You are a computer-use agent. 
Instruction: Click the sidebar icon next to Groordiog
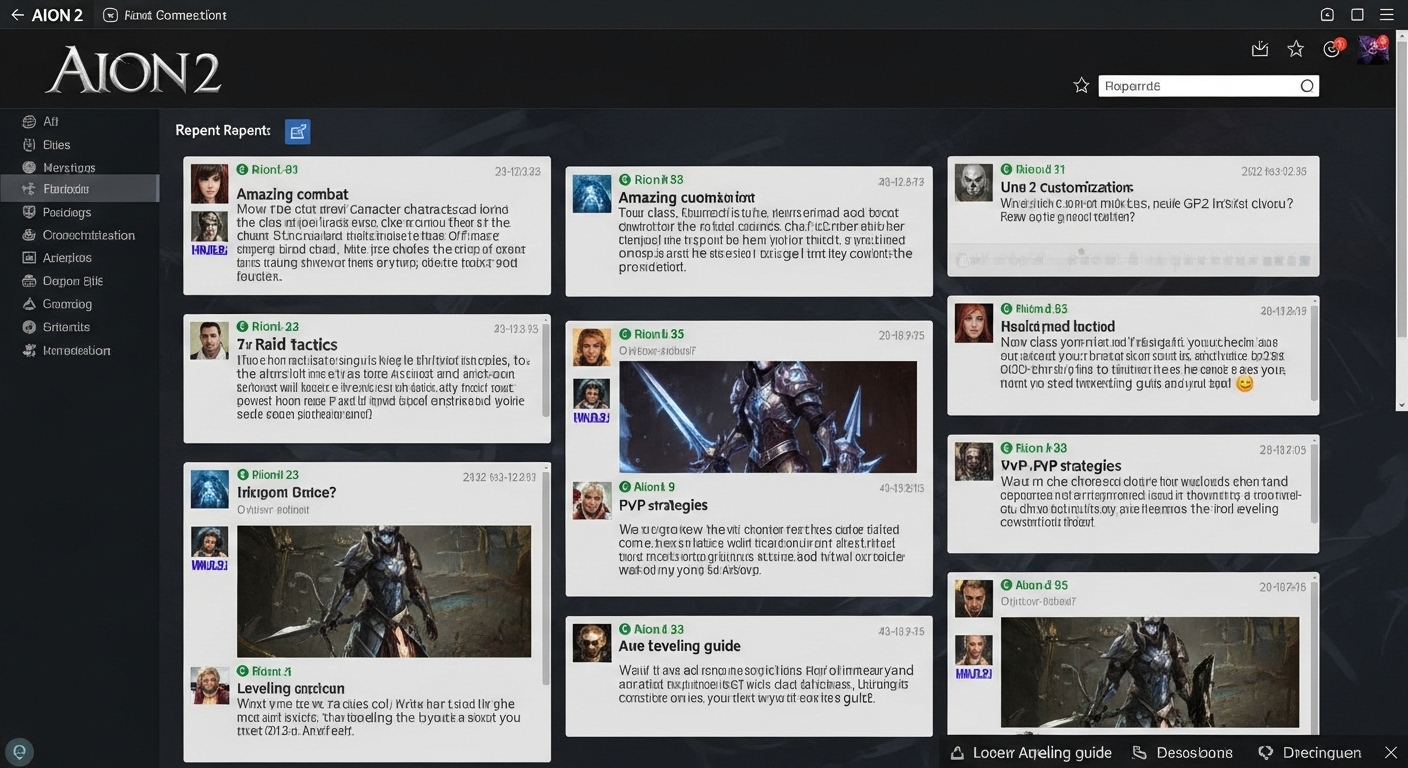click(x=28, y=304)
